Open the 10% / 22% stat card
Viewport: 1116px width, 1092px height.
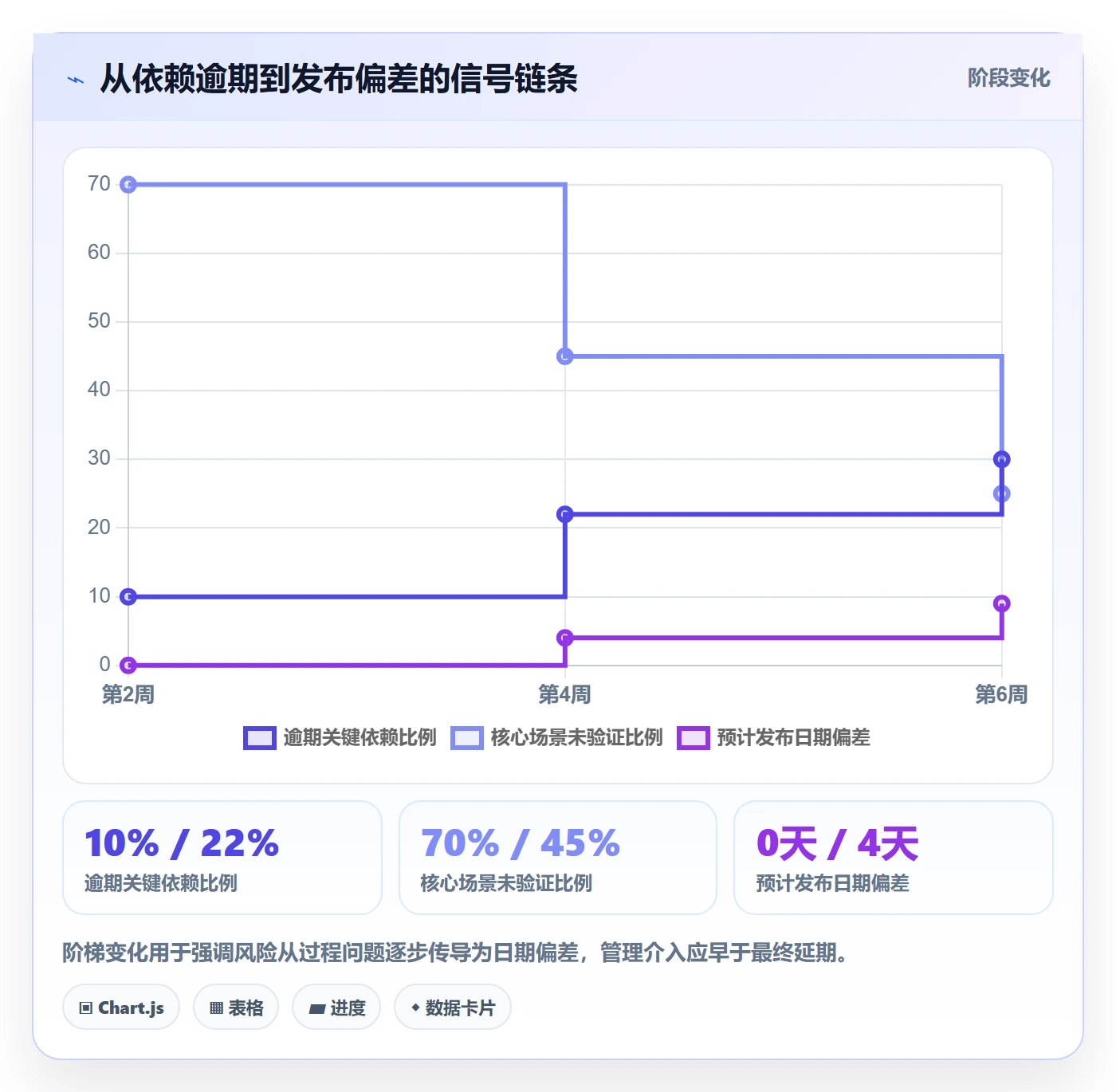222,858
